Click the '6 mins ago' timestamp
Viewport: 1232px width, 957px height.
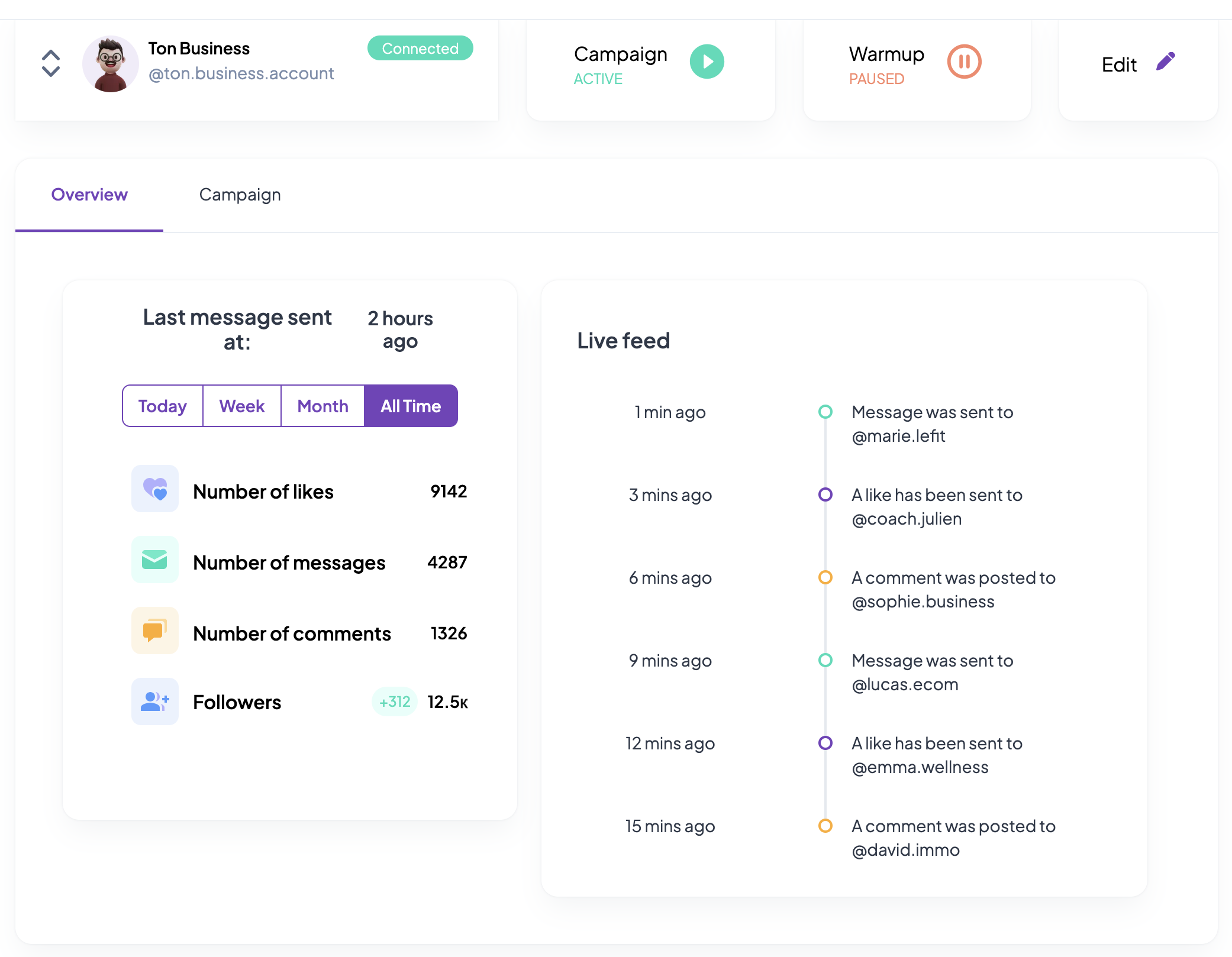[x=670, y=578]
